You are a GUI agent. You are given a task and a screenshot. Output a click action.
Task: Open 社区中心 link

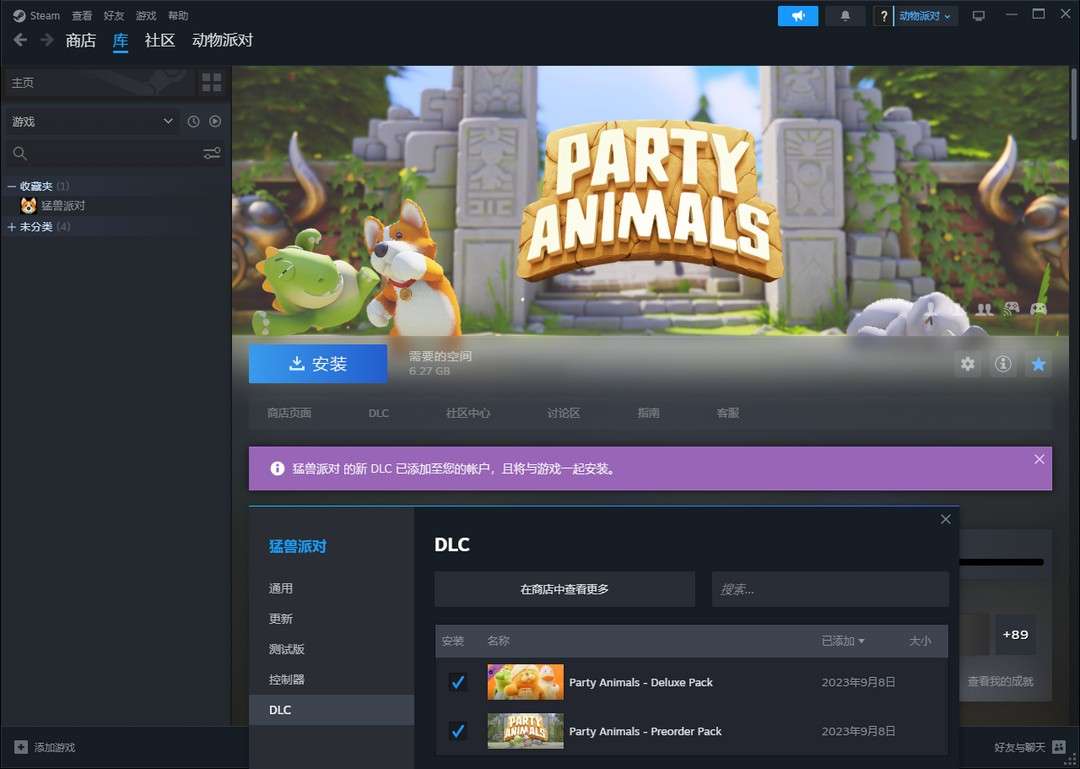[468, 413]
